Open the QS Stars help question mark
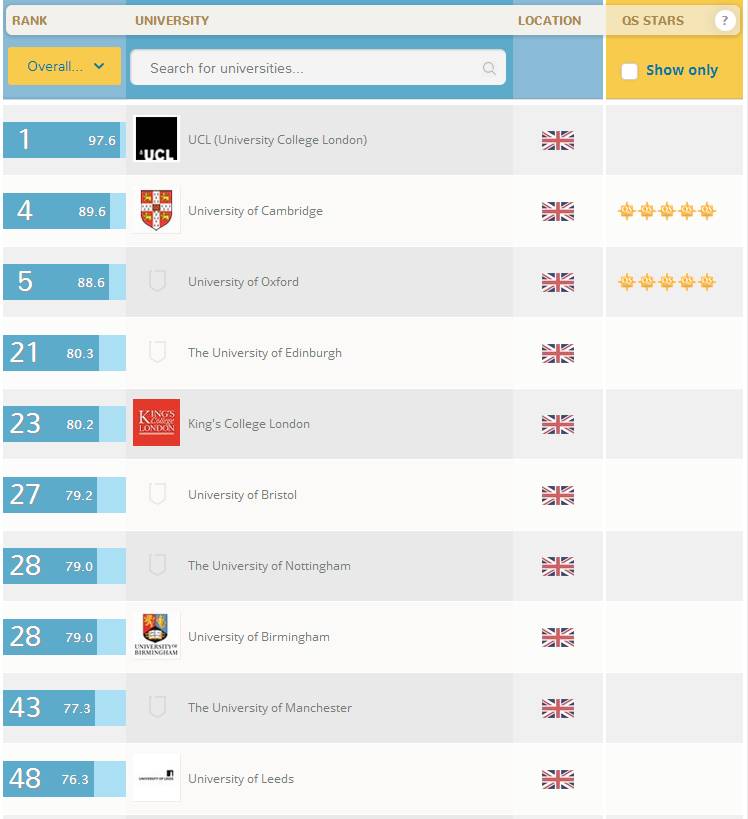748x819 pixels. 724,20
